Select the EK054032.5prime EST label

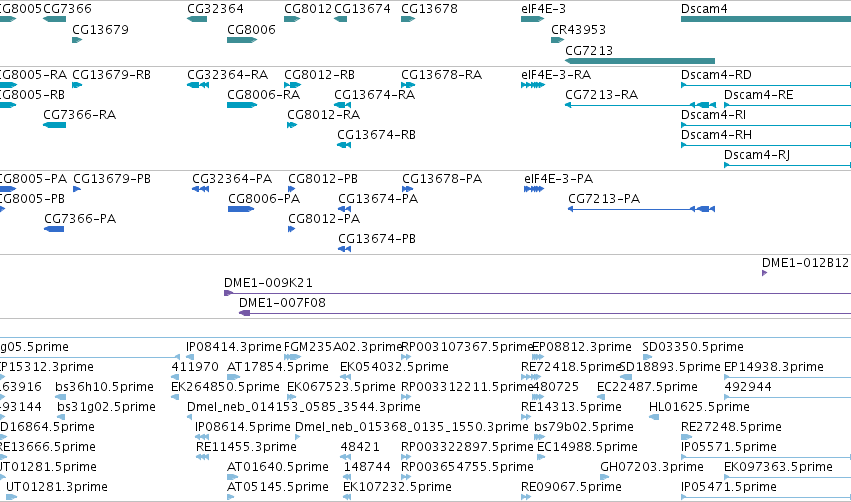tap(394, 367)
